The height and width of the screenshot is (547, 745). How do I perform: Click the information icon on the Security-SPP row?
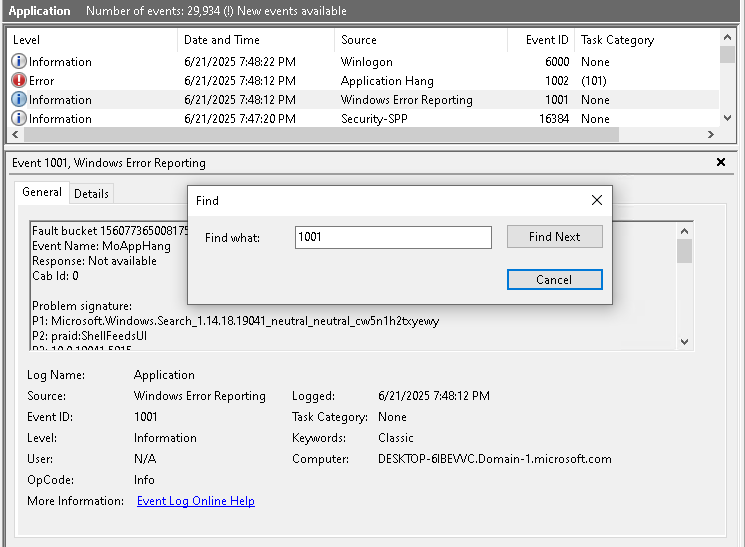19,118
